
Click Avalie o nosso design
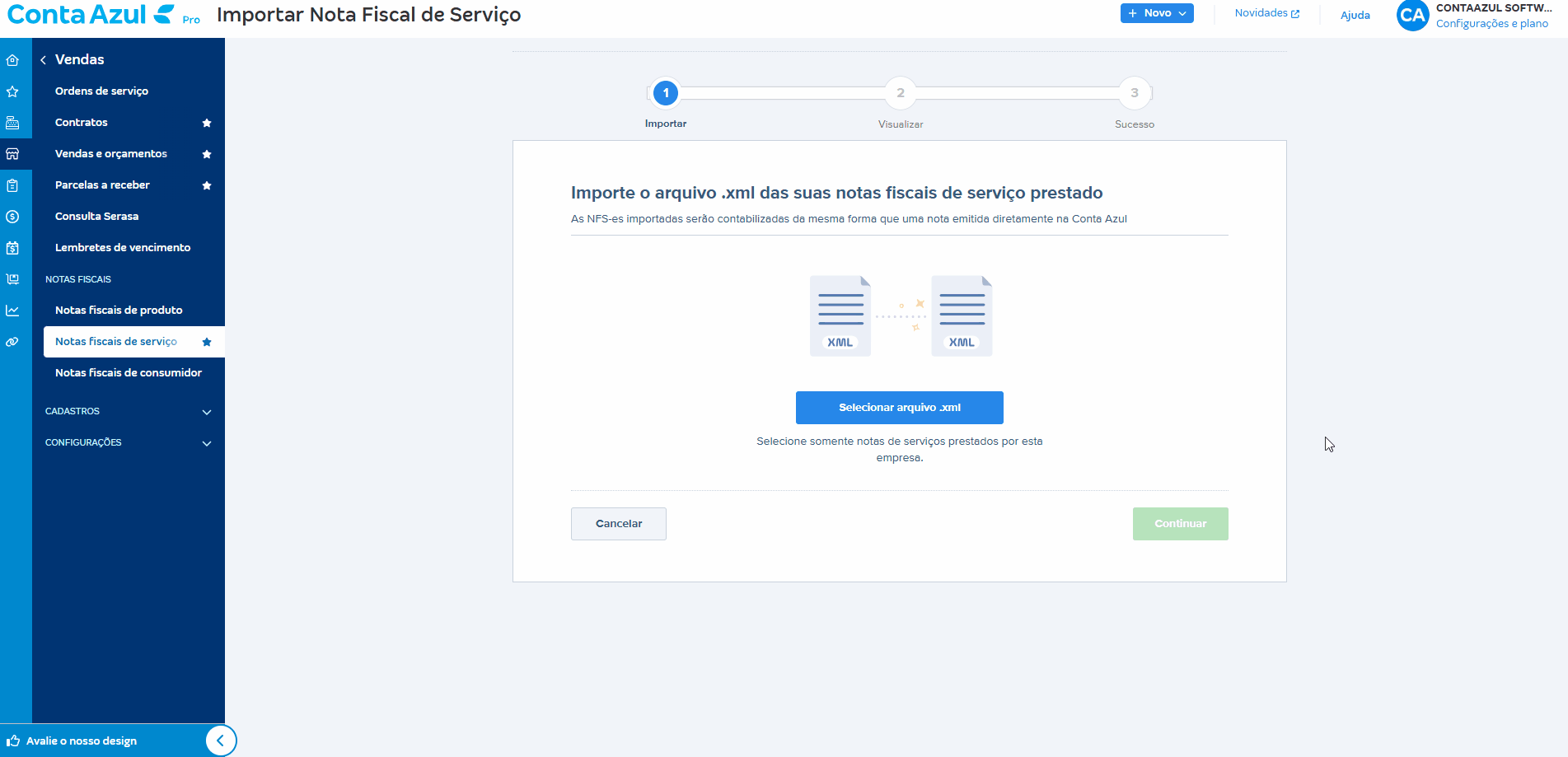click(80, 740)
